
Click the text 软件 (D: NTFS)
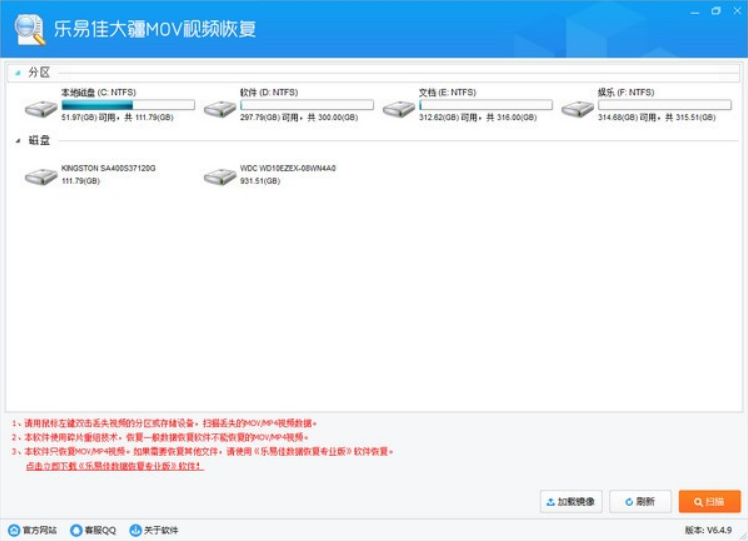pyautogui.click(x=269, y=92)
